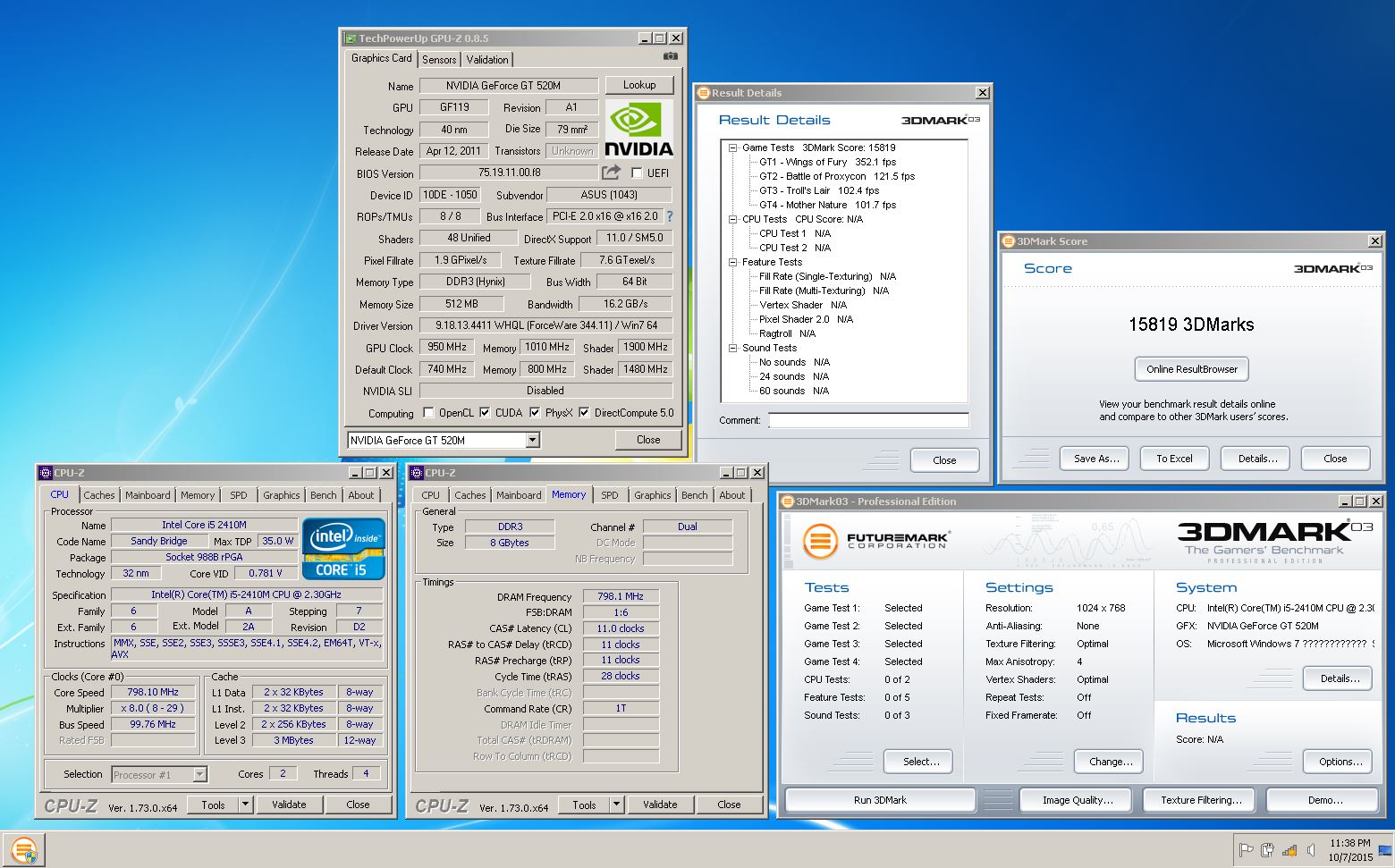This screenshot has height=868, width=1395.
Task: Open Graphics tab in CPU-Z Memory window
Action: click(x=653, y=495)
